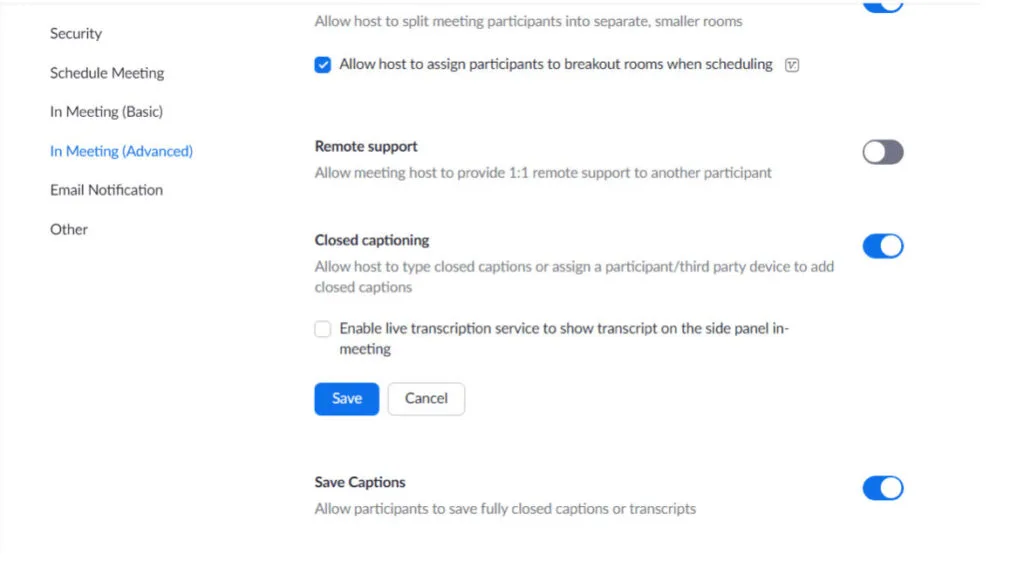Screen dimensions: 1024x562
Task: Save the closed captioning changes
Action: click(x=347, y=399)
